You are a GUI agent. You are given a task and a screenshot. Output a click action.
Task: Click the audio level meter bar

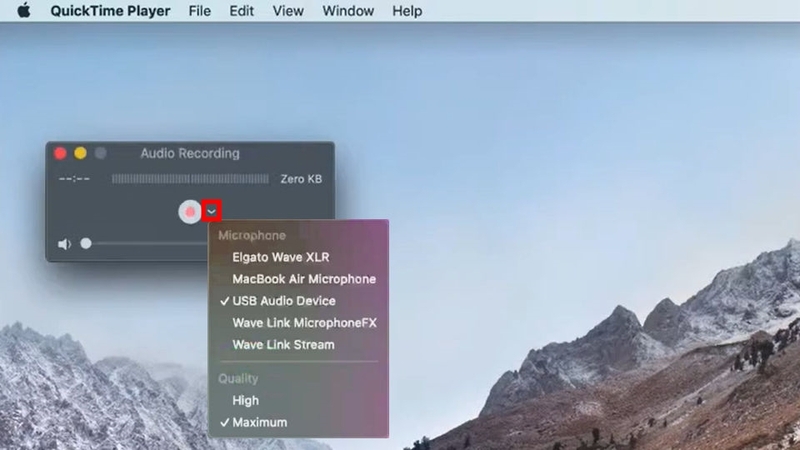[190, 179]
